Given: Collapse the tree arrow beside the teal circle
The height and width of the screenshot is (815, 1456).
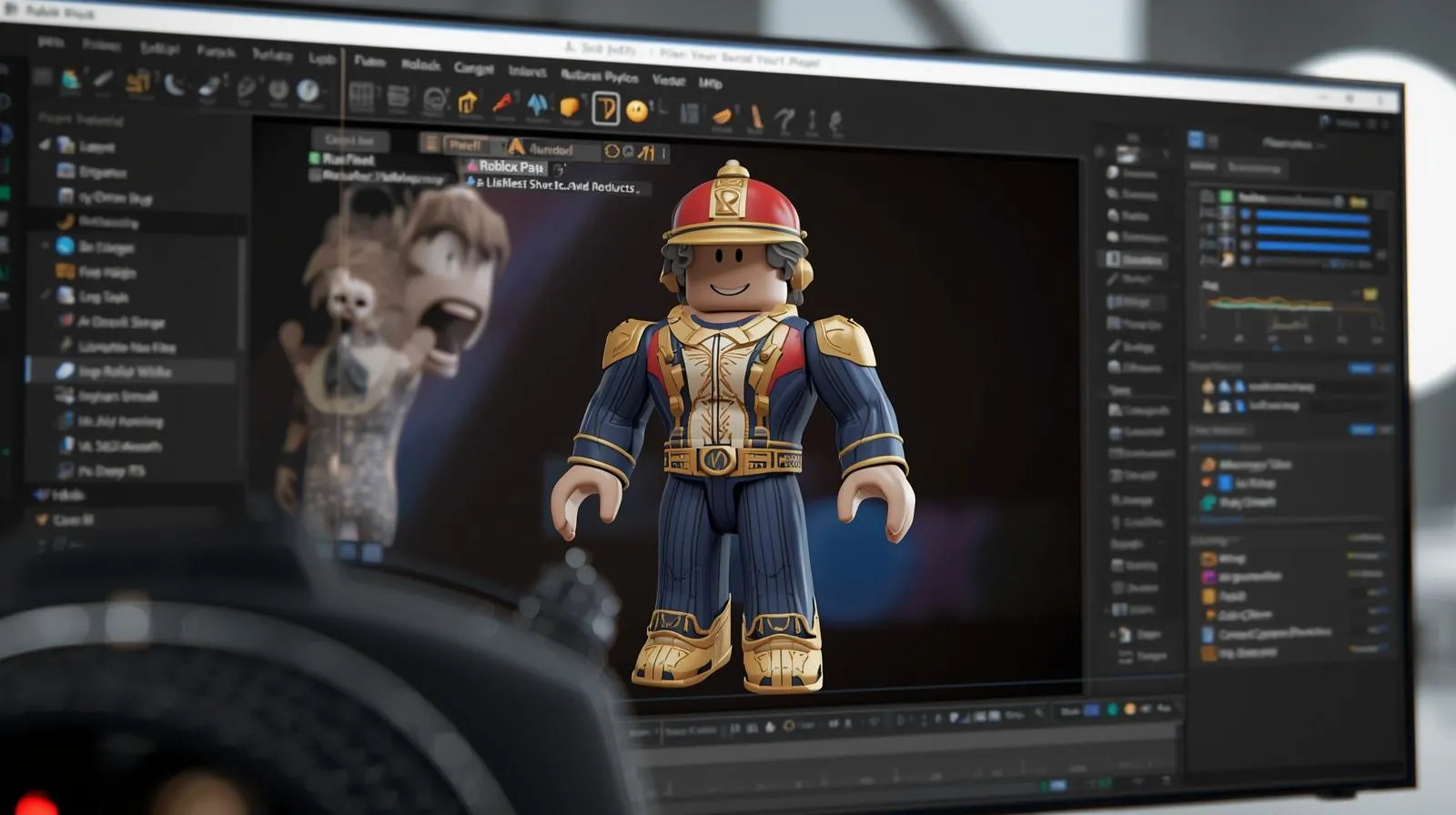Looking at the screenshot, I should (x=45, y=246).
